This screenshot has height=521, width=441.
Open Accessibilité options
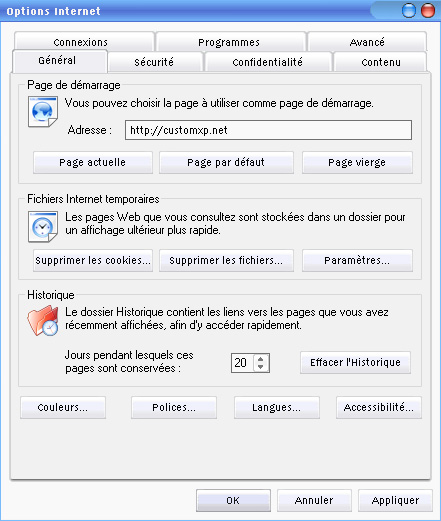coord(379,407)
